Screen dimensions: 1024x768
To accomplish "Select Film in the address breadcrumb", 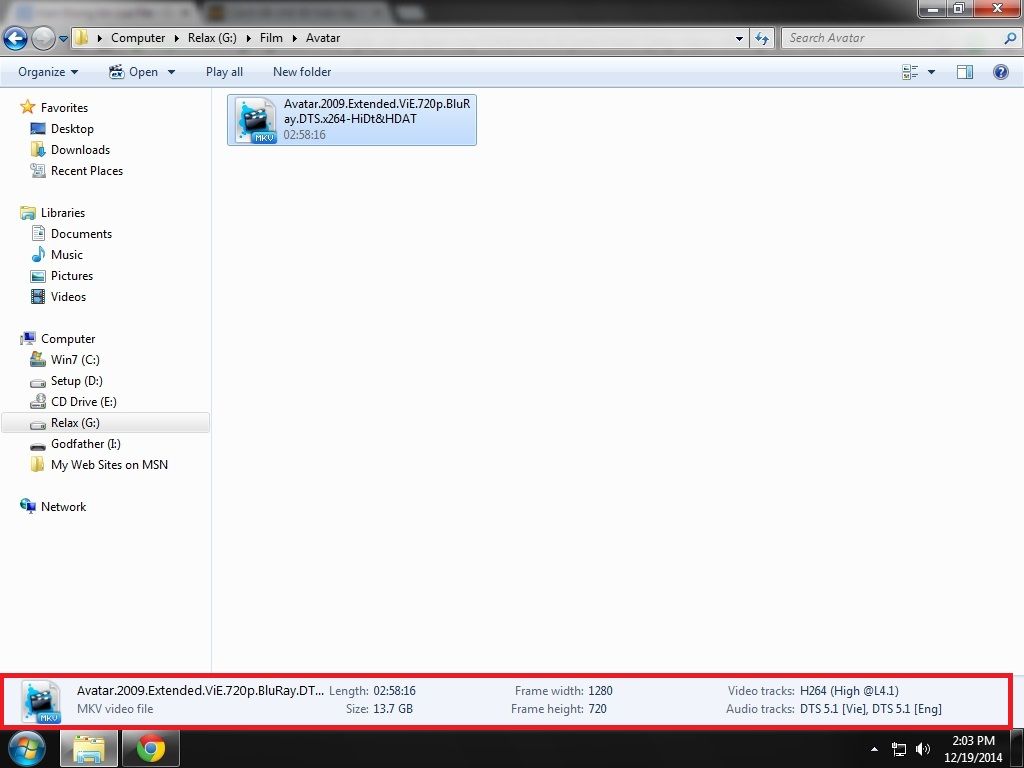I will pos(271,38).
